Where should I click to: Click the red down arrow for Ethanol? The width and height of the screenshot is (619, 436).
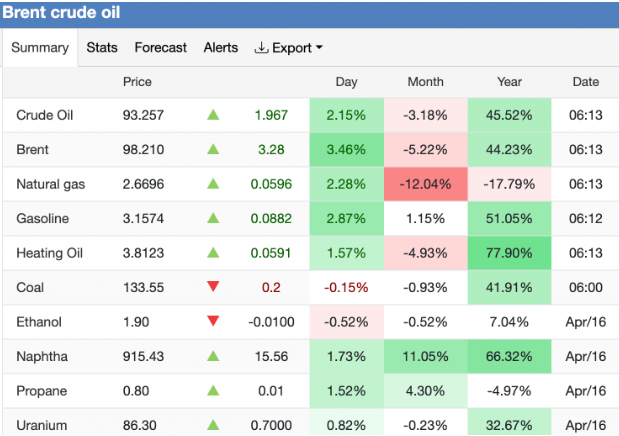coord(212,322)
